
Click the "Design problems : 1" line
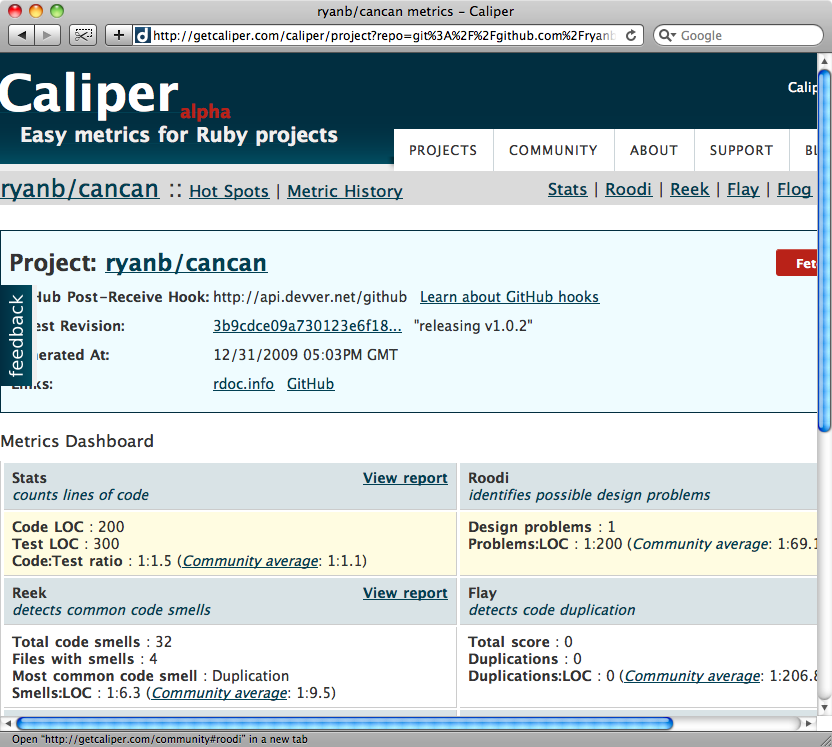[542, 527]
